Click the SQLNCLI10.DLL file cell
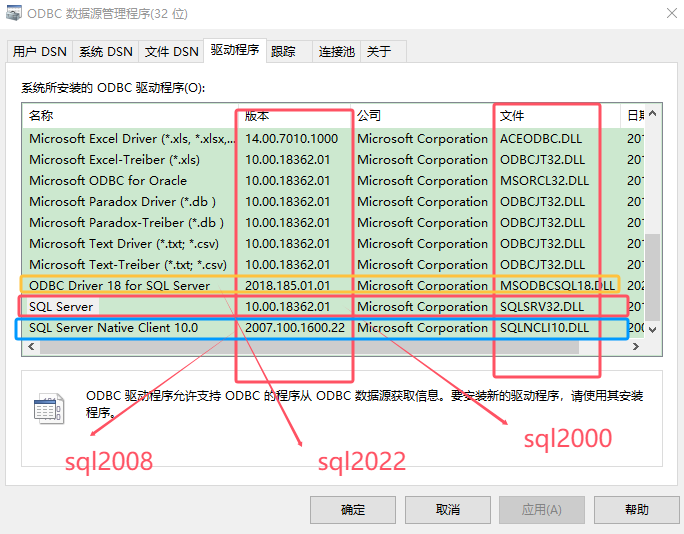Viewport: 684px width, 534px height. (544, 327)
